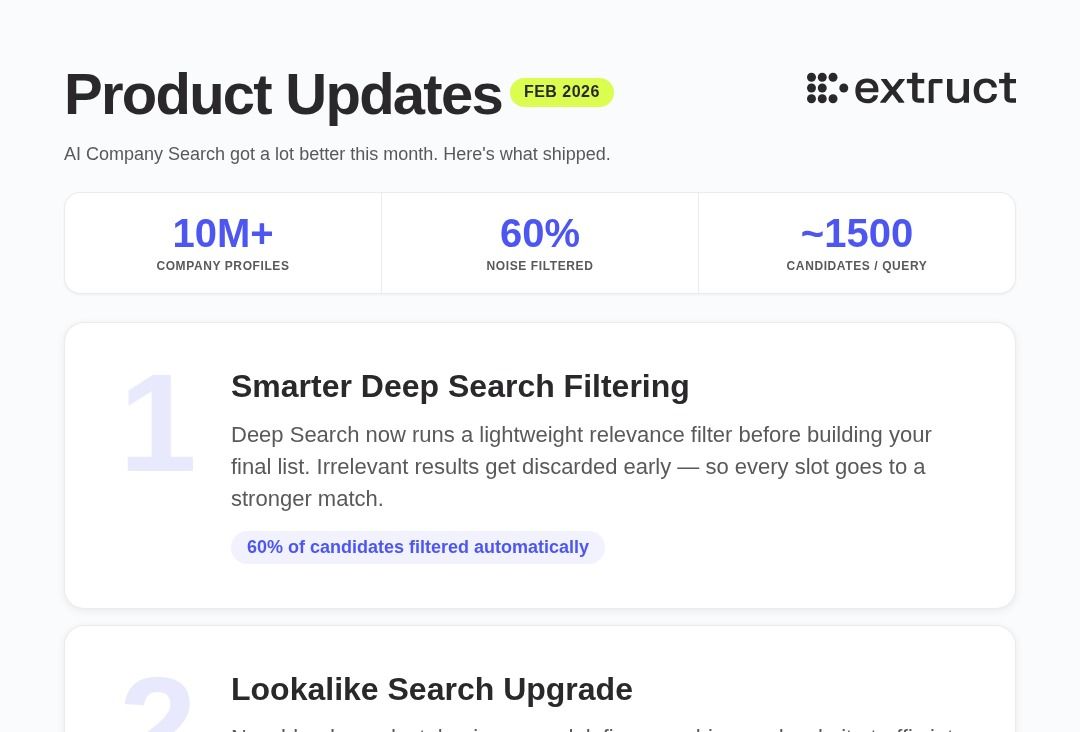Click the Lookalike Search Upgrade title
The height and width of the screenshot is (732, 1080).
[432, 689]
